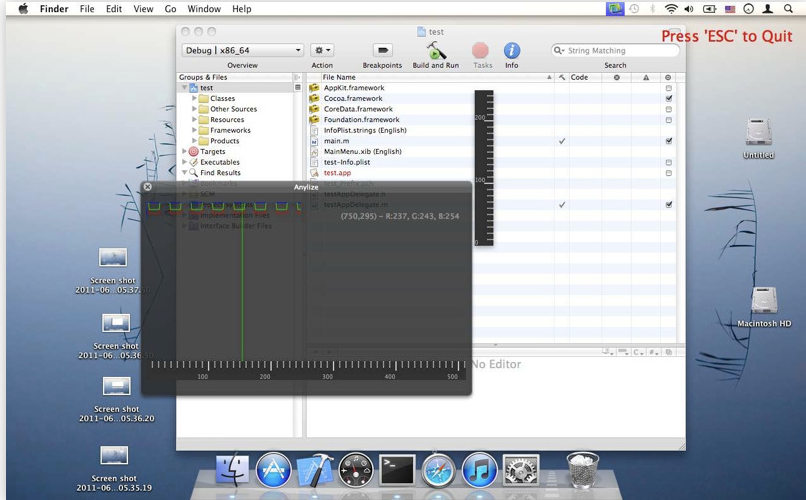This screenshot has width=806, height=500.
Task: Open App Store from the Dock
Action: point(273,470)
